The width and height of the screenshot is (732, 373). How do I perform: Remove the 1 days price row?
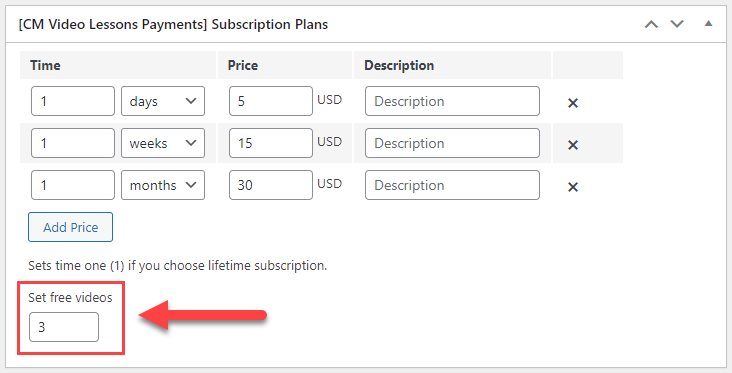click(x=573, y=103)
